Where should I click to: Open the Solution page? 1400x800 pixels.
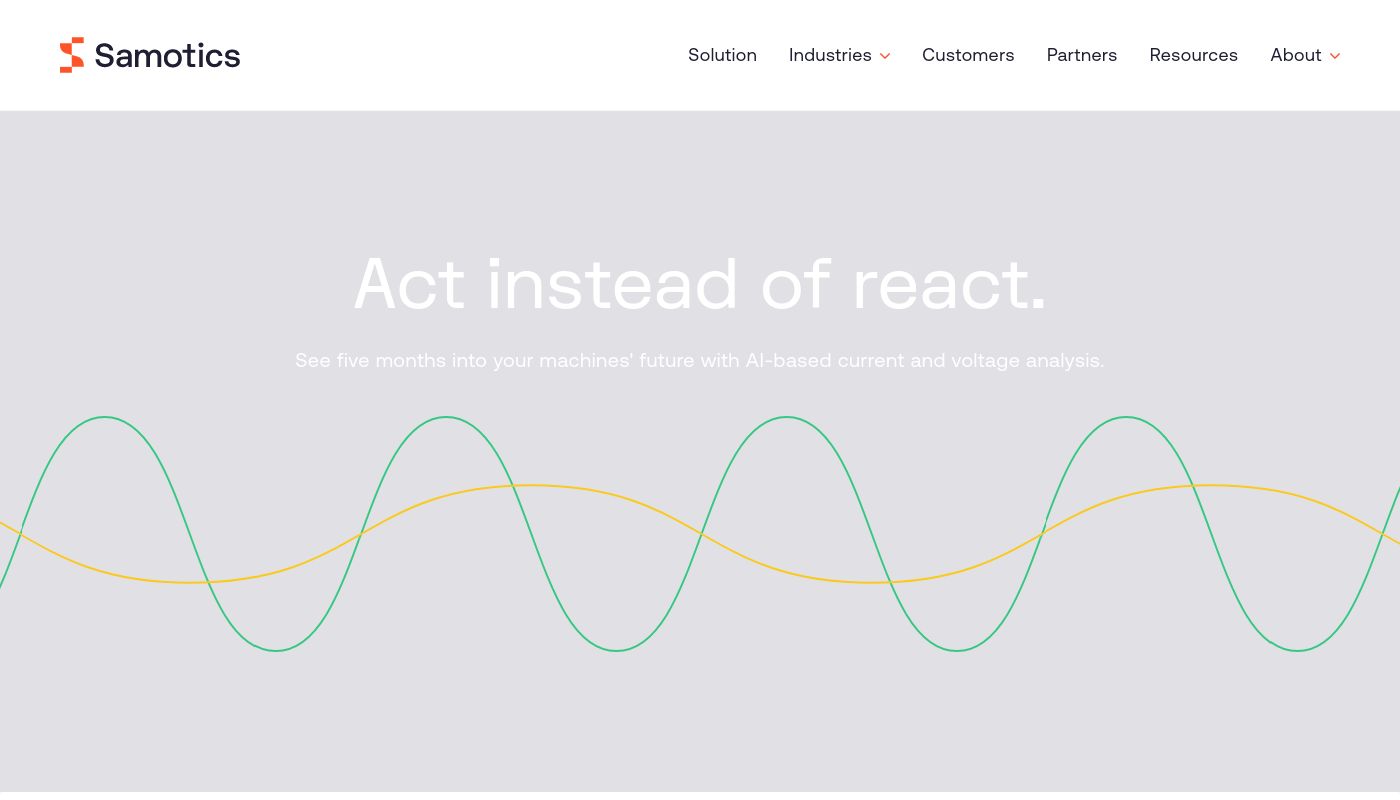pyautogui.click(x=722, y=55)
